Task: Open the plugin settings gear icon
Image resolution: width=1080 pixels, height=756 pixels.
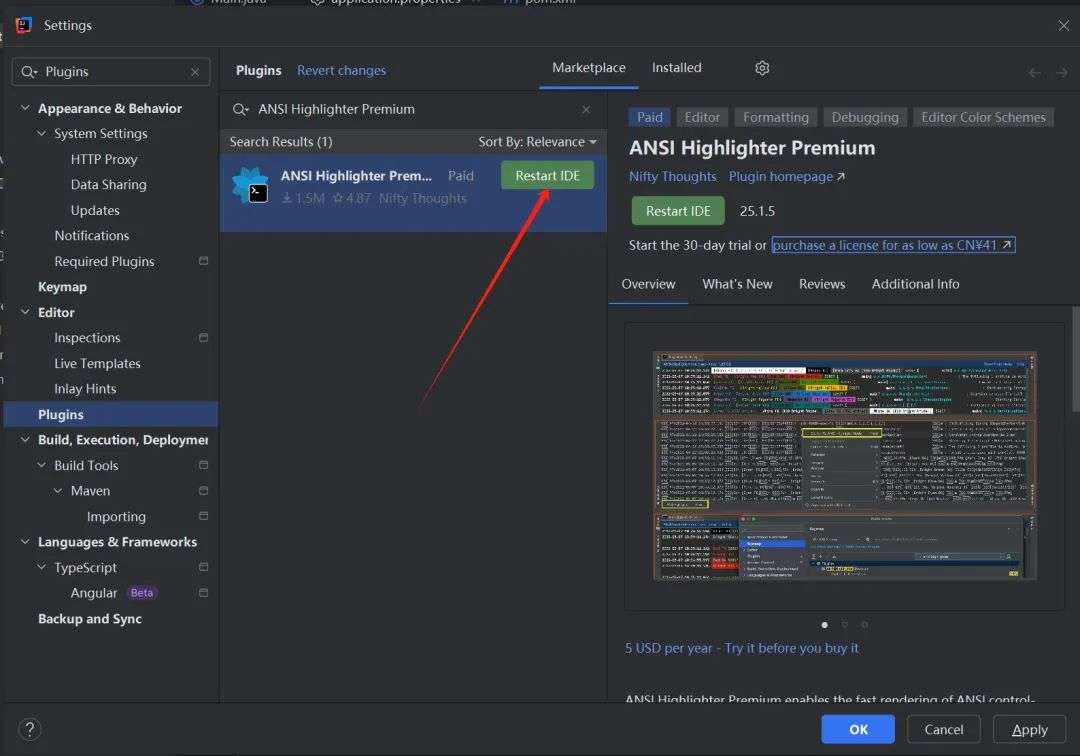Action: click(x=762, y=68)
